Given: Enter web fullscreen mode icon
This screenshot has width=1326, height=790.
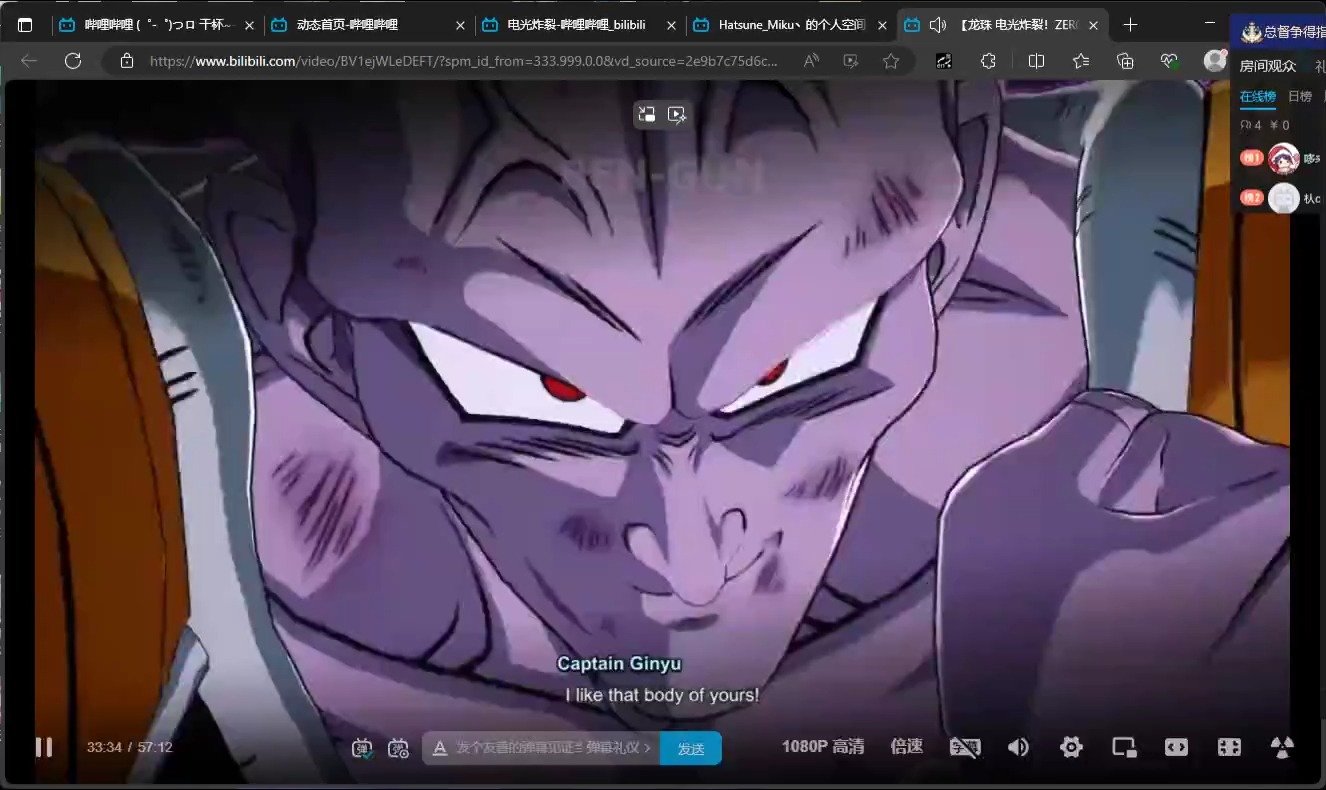Looking at the screenshot, I should (1229, 747).
